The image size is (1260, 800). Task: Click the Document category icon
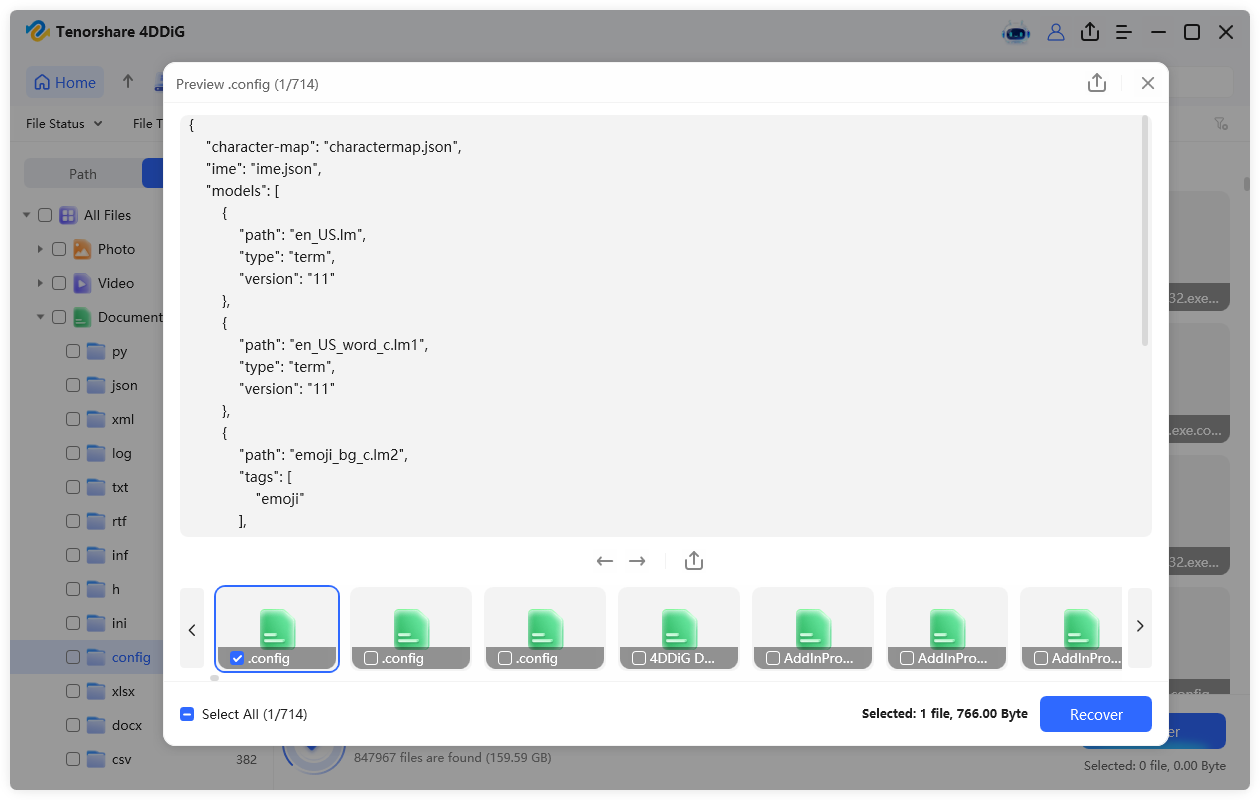82,317
